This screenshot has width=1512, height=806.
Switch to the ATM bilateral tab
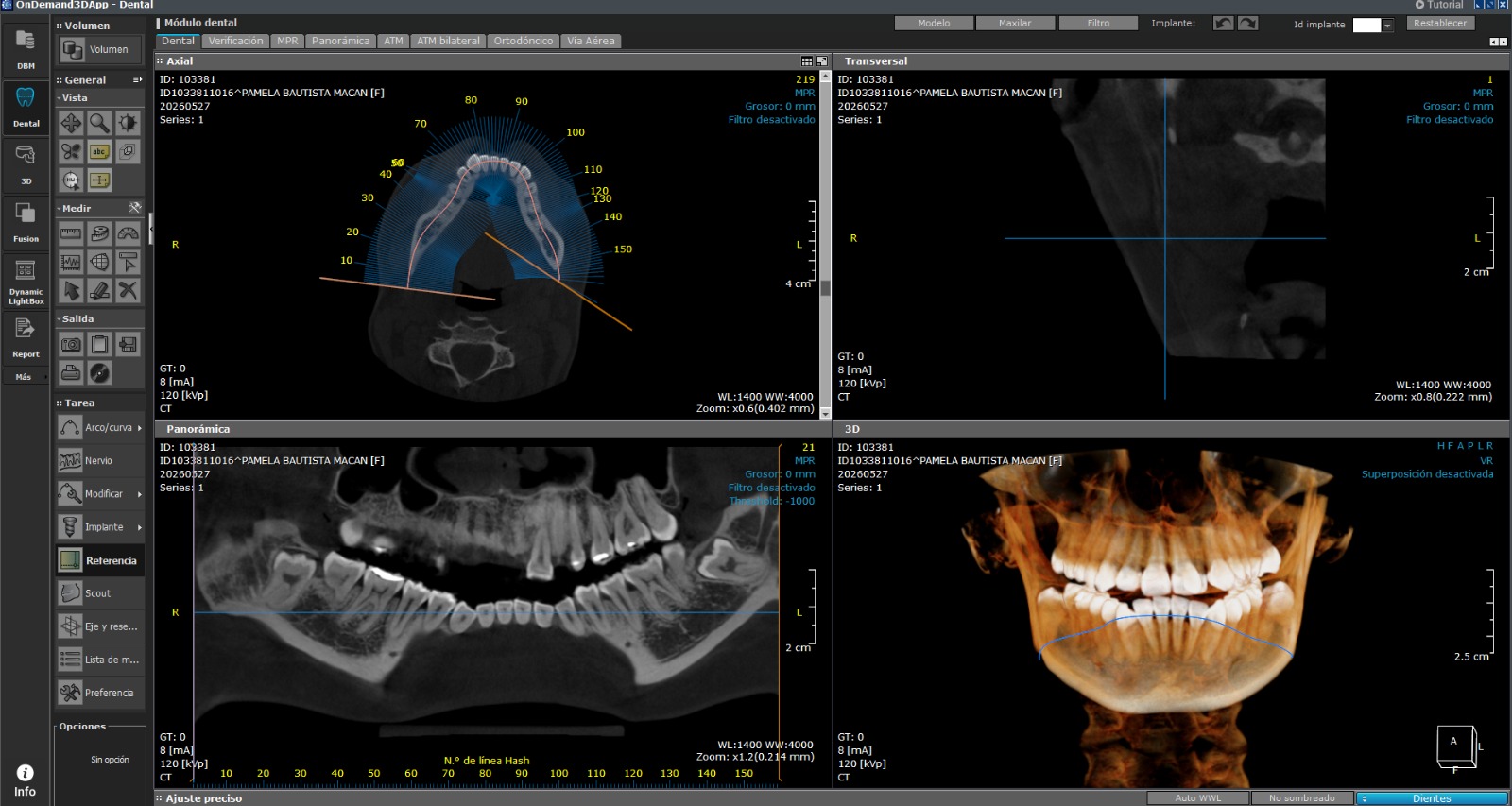point(448,41)
